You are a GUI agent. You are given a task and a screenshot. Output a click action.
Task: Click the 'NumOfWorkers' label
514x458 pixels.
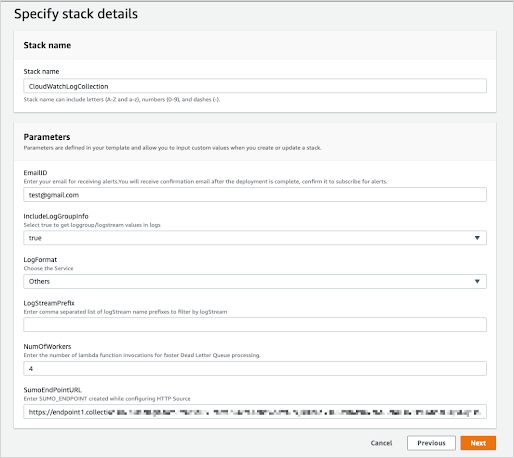point(47,347)
